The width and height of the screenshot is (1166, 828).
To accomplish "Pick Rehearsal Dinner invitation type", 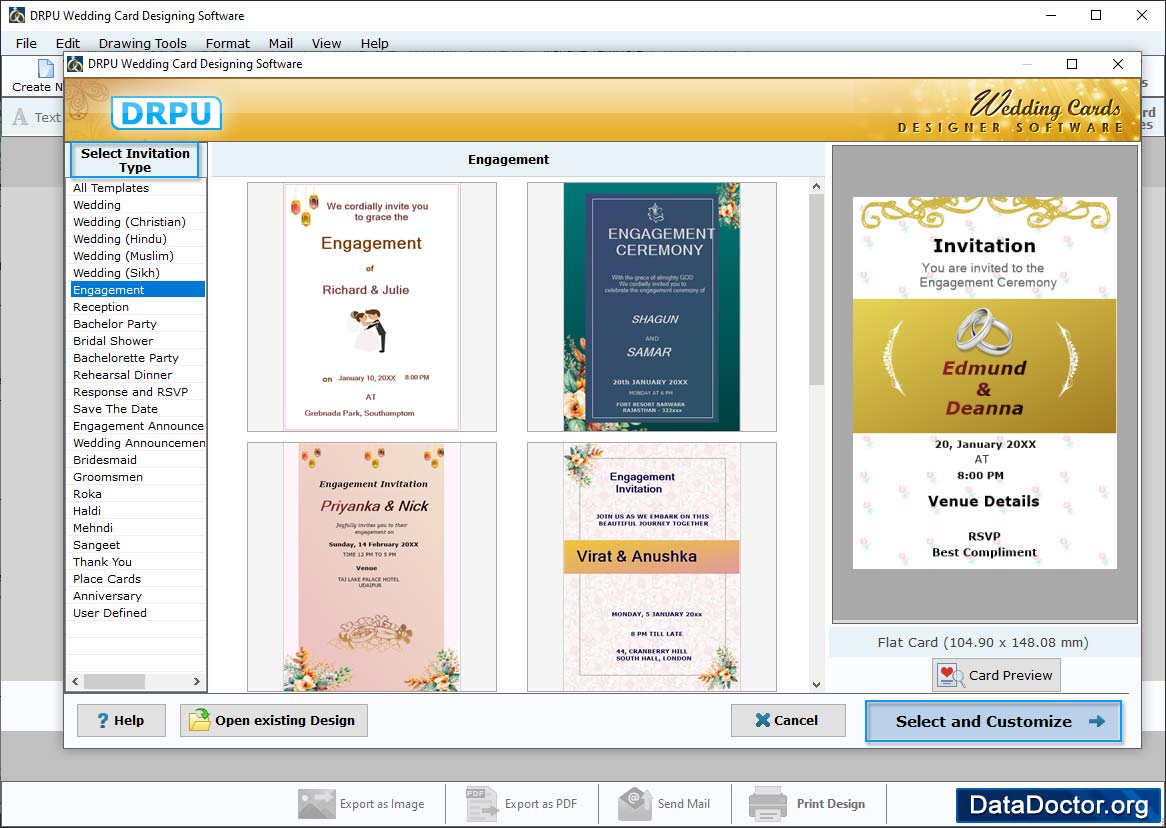I will pos(138,375).
